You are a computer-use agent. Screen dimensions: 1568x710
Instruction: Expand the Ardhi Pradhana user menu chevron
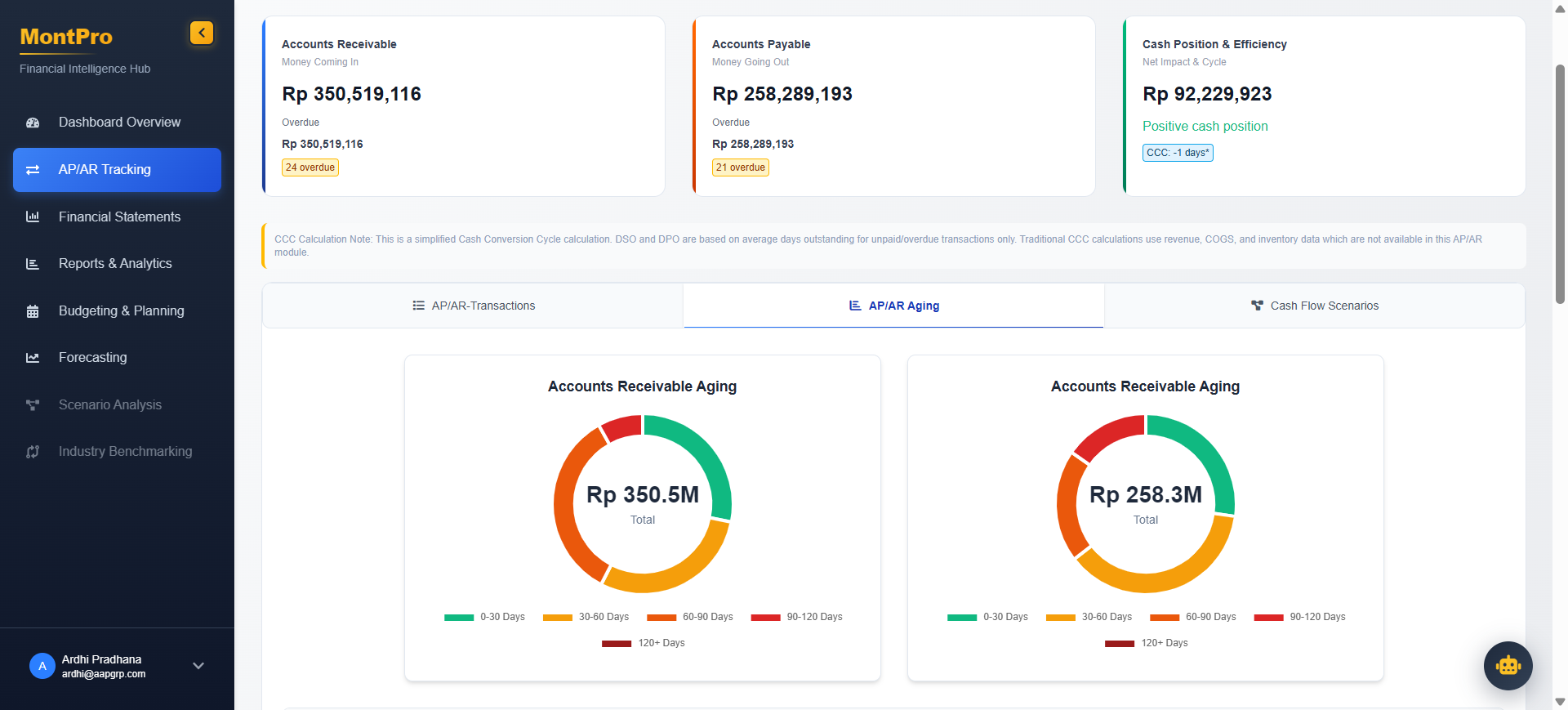click(198, 666)
